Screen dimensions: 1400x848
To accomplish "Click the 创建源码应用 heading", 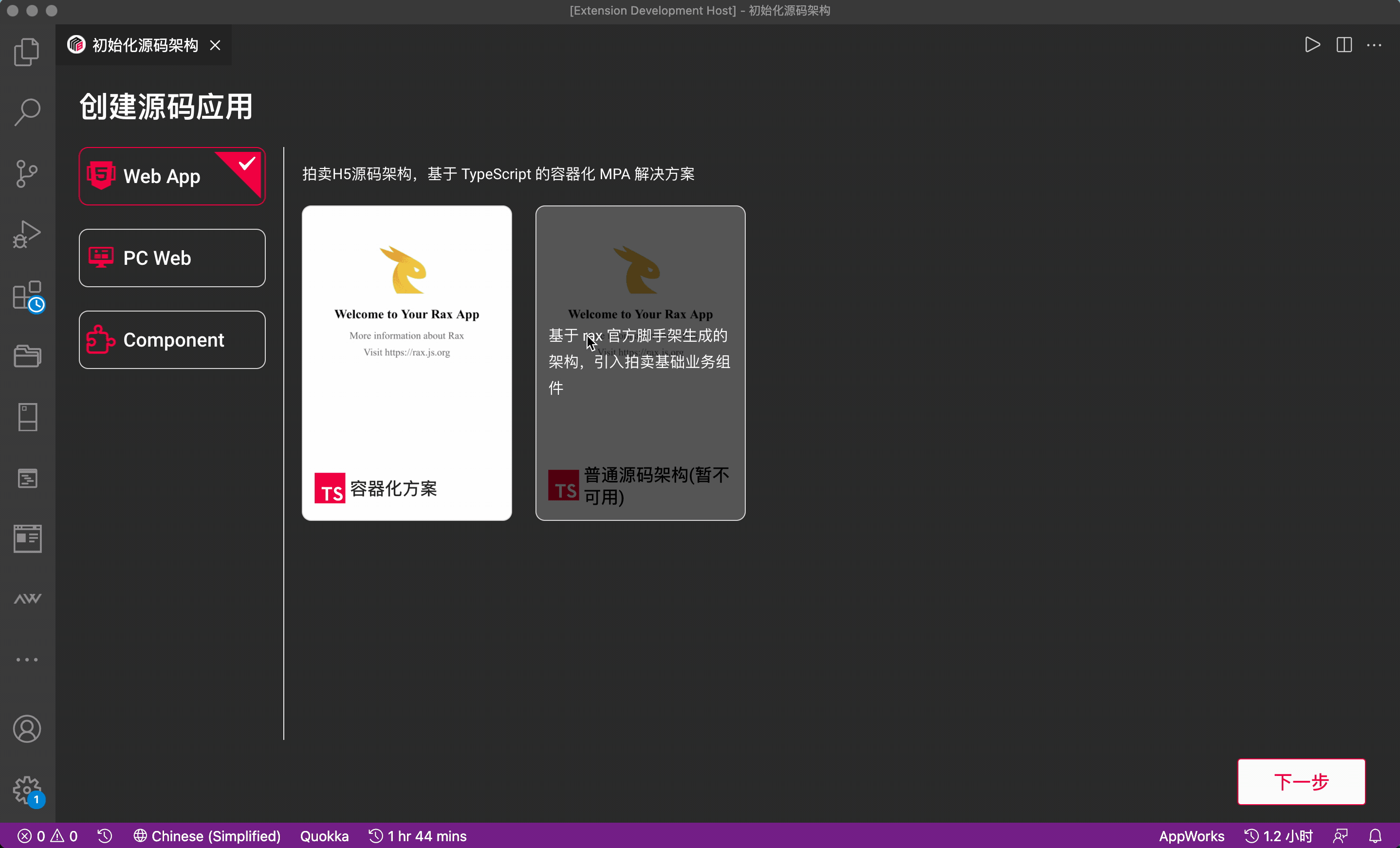I will (166, 106).
